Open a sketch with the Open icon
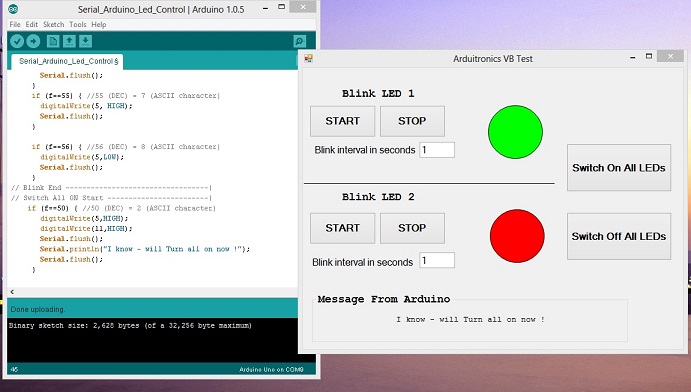The height and width of the screenshot is (392, 691). [x=69, y=41]
